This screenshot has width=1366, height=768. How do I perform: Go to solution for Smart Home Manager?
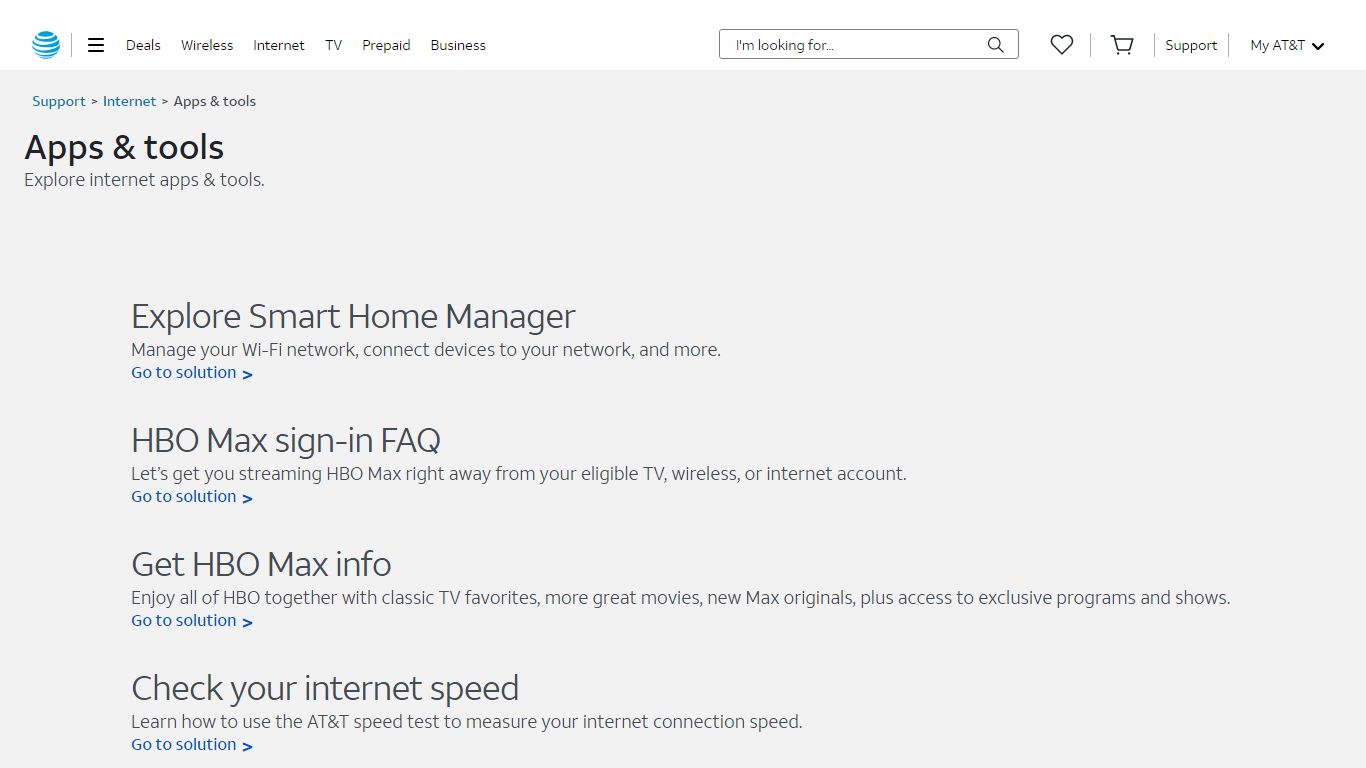[x=192, y=373]
